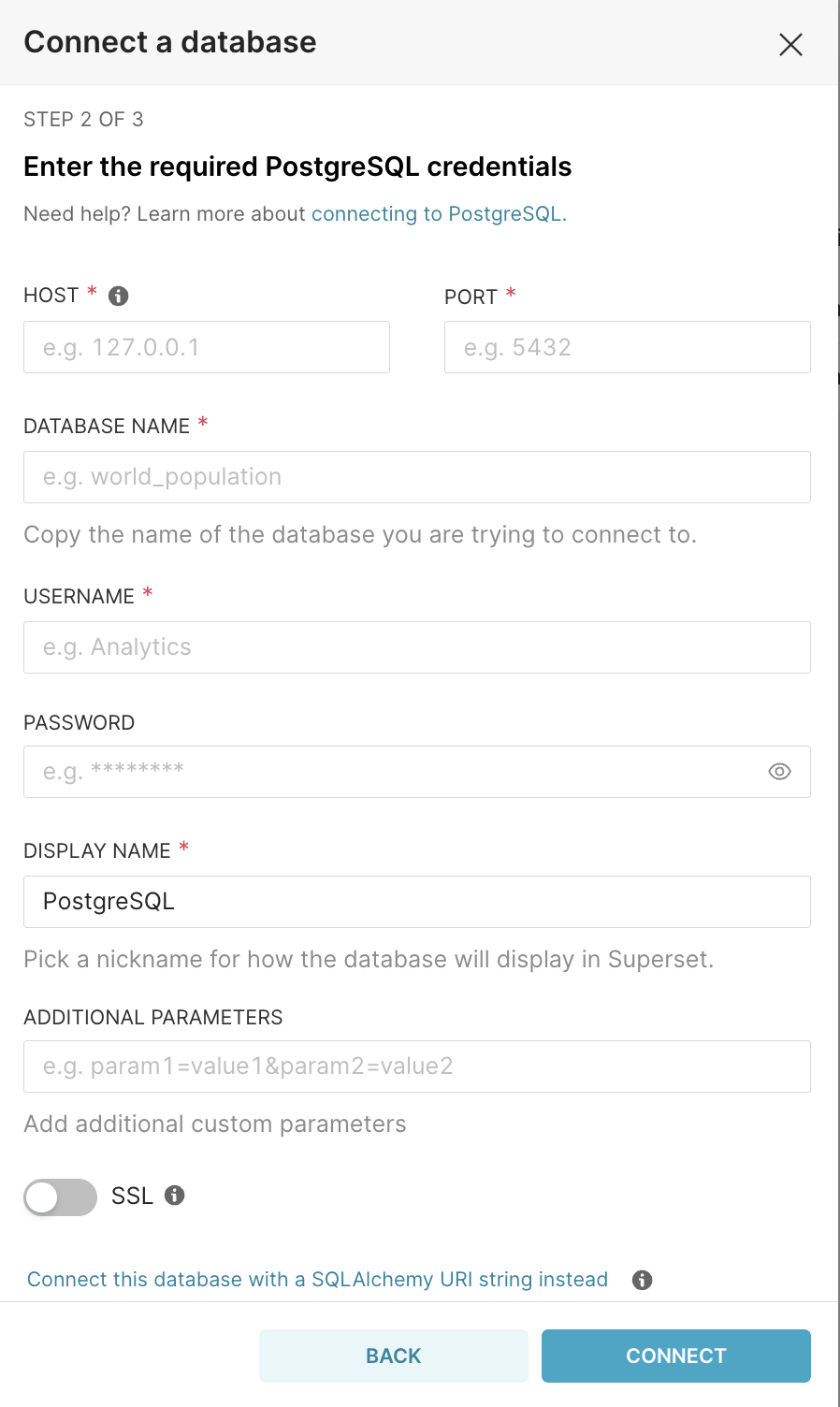
Task: Focus the PORT input field
Action: tap(627, 347)
